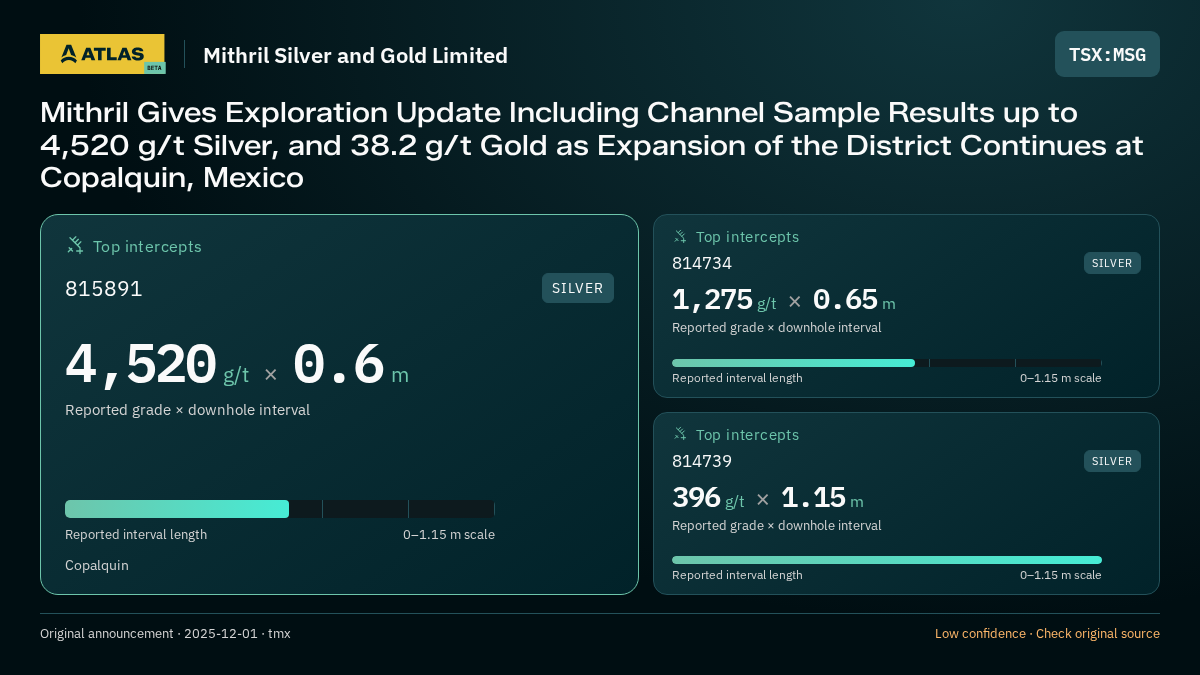
Task: Click the headline about Copalquin channel sample results
Action: pos(591,145)
